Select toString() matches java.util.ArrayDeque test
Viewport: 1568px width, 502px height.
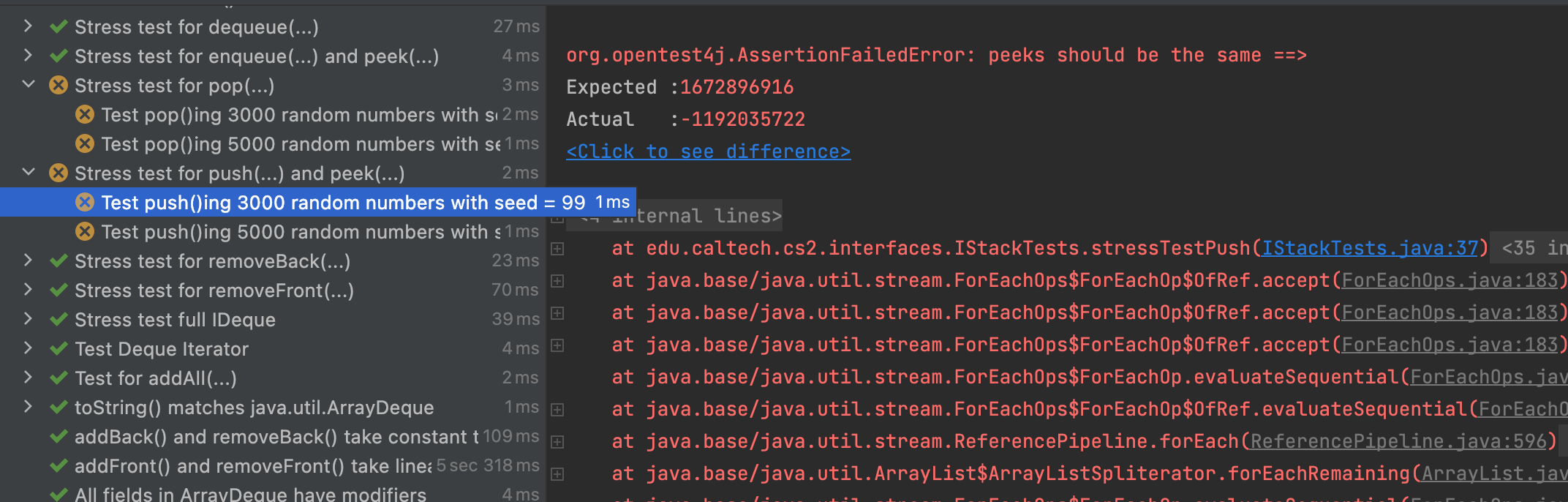click(254, 408)
